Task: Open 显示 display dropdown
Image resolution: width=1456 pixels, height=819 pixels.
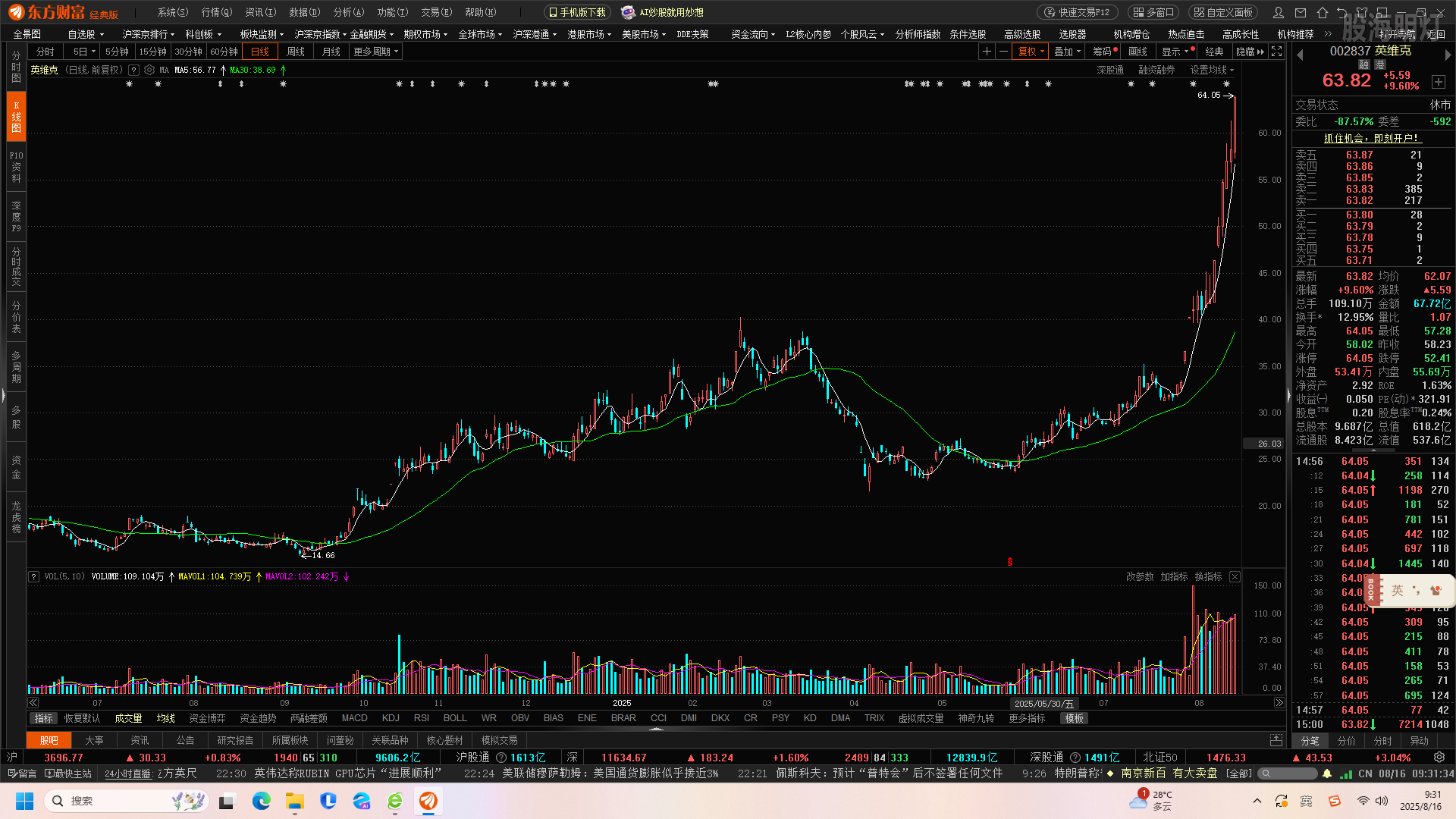Action: [1175, 52]
